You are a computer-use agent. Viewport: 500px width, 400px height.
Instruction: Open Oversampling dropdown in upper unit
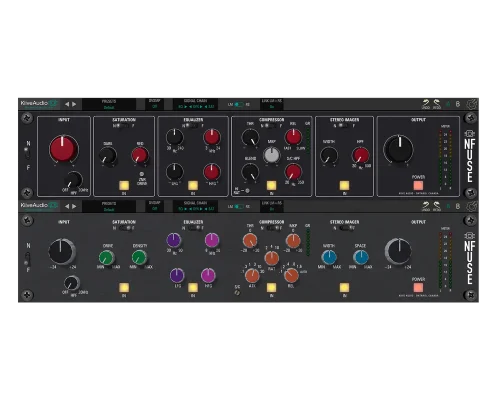click(154, 104)
